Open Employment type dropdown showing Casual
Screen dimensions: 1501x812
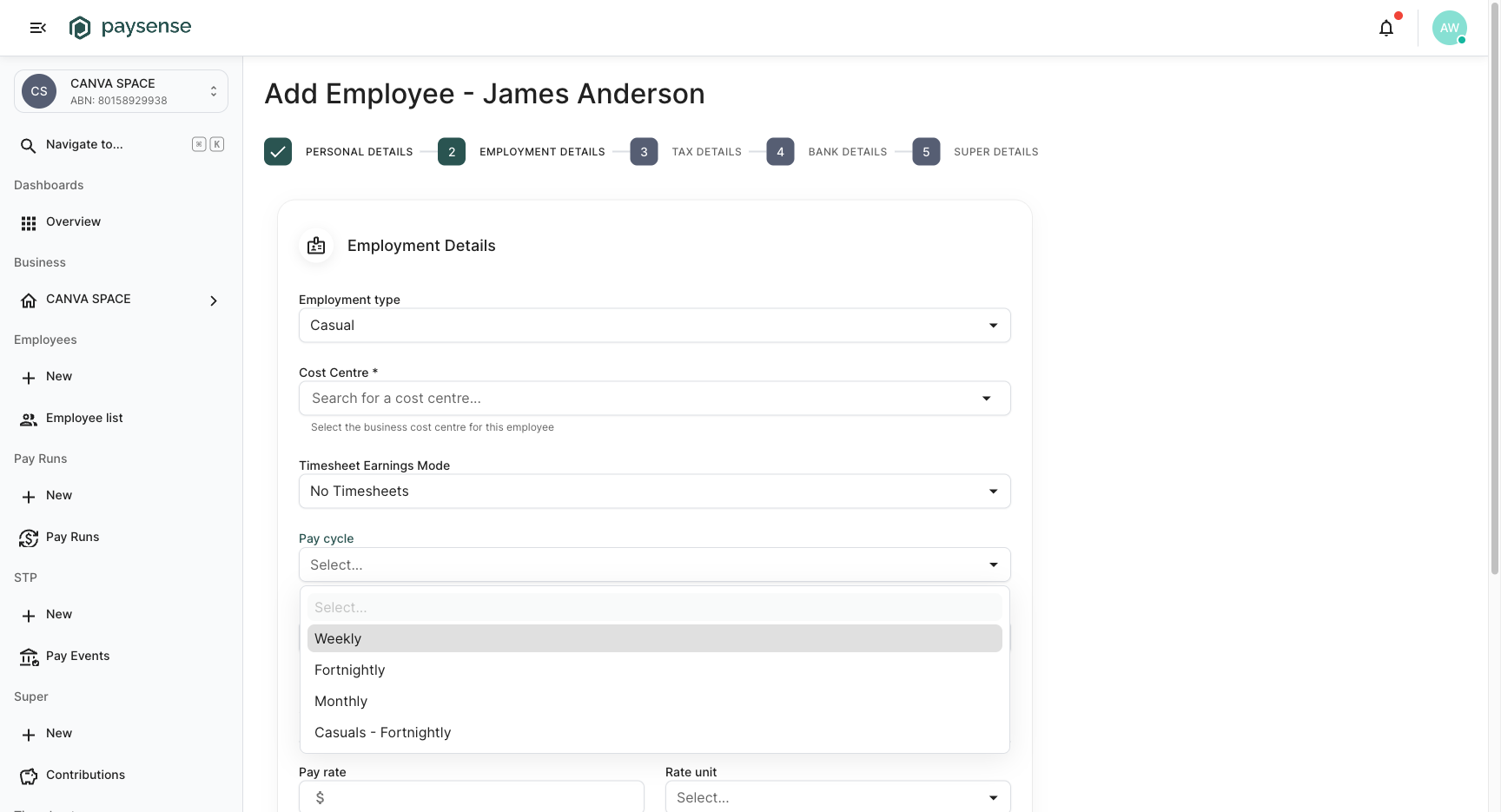(x=655, y=325)
